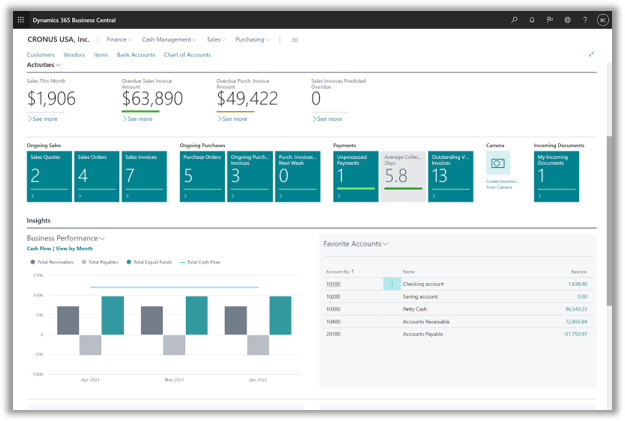Select the Petty Cash row name
625x421 pixels.
pos(415,309)
